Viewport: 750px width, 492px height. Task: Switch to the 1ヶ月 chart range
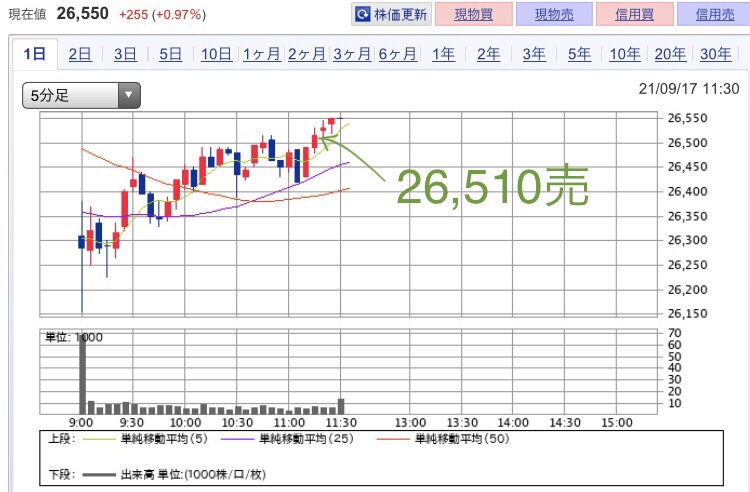coord(261,54)
